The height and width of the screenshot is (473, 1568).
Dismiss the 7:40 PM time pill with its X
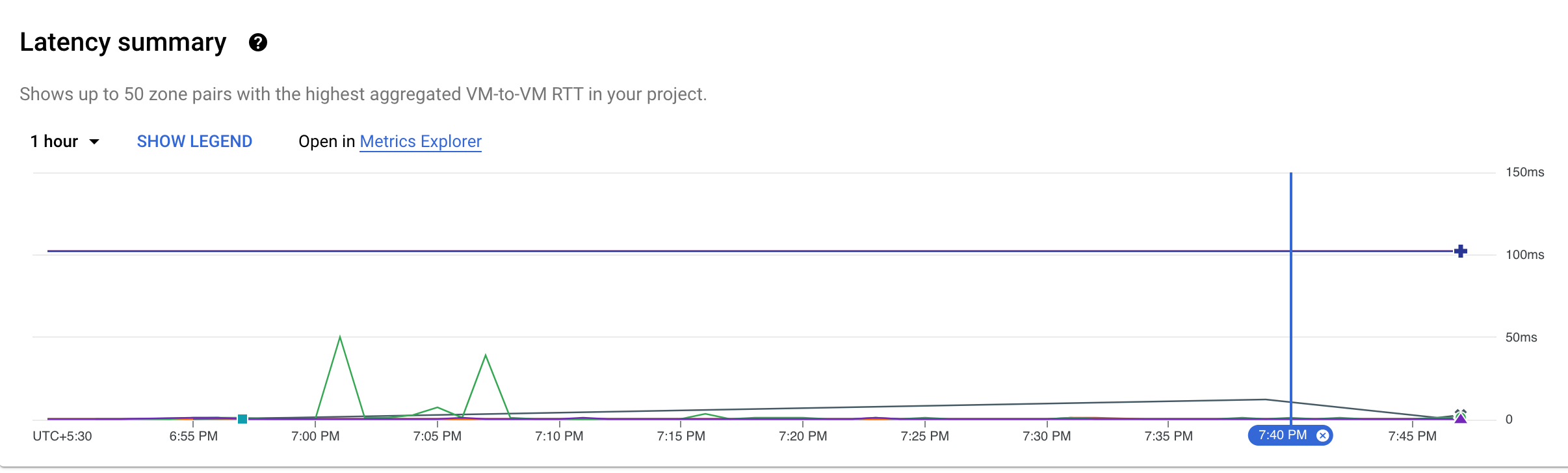click(1322, 436)
